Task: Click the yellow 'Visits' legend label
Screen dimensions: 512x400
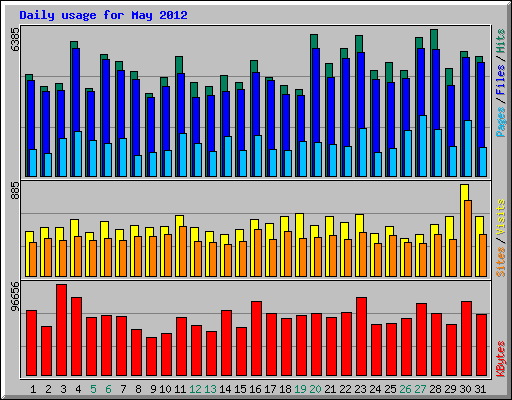Action: coord(501,217)
